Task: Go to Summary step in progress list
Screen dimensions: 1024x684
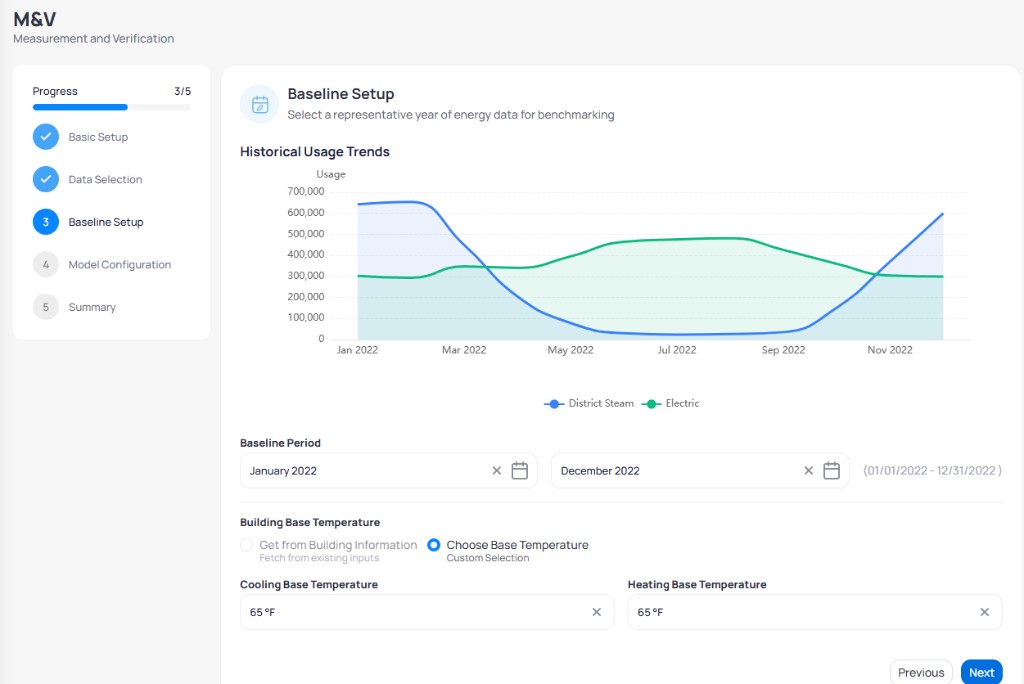Action: point(75,307)
